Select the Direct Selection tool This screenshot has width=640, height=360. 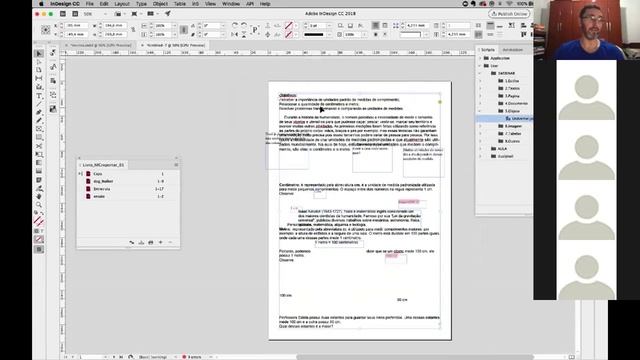coord(39,62)
